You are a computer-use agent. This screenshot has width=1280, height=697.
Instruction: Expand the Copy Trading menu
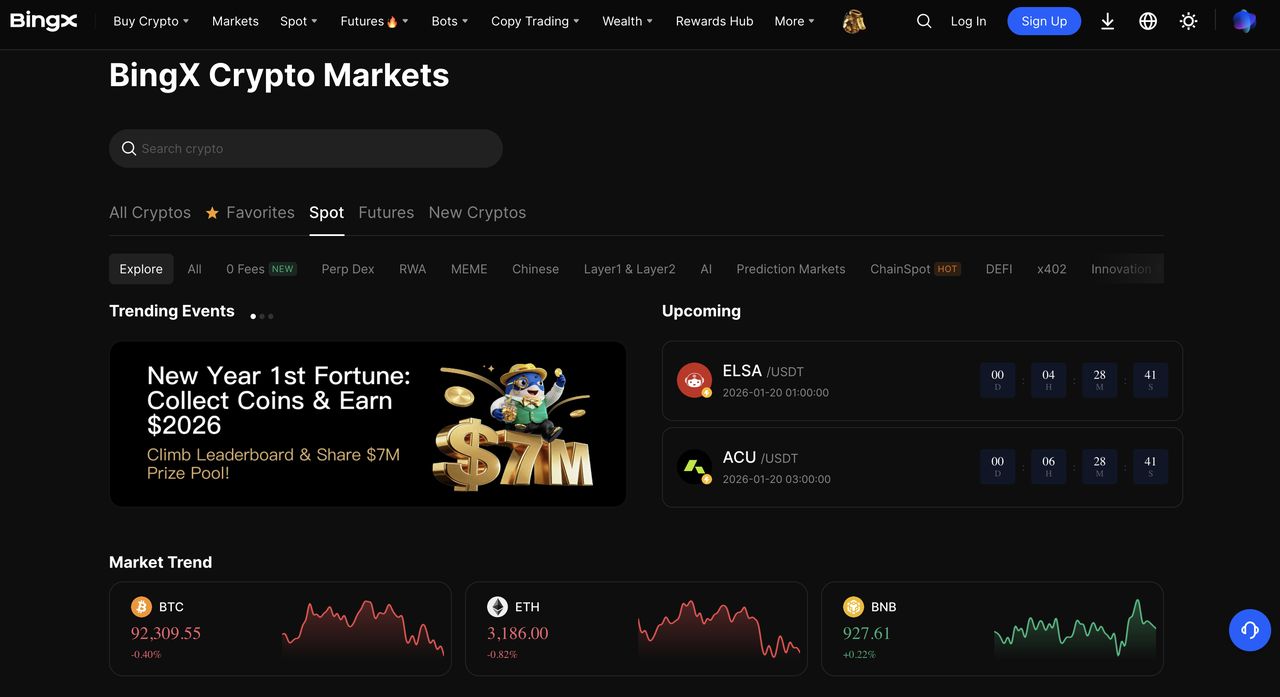(535, 21)
